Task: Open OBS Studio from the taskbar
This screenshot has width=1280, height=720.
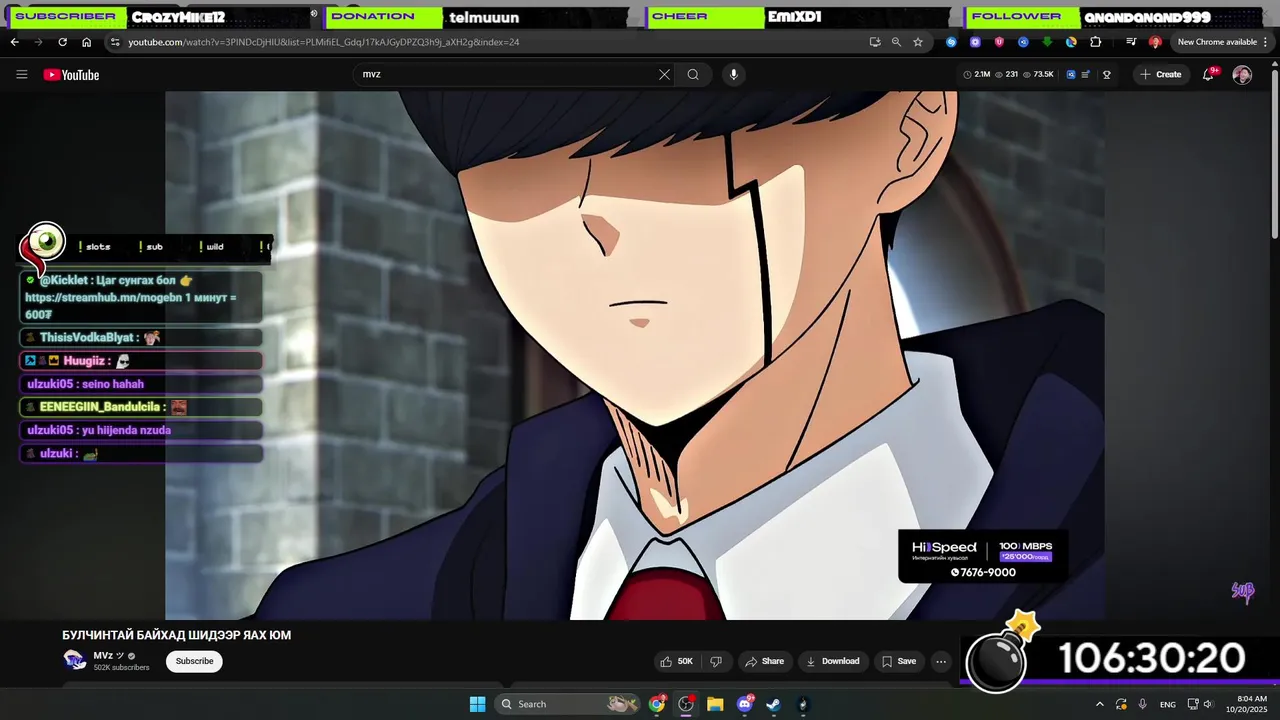Action: [686, 704]
